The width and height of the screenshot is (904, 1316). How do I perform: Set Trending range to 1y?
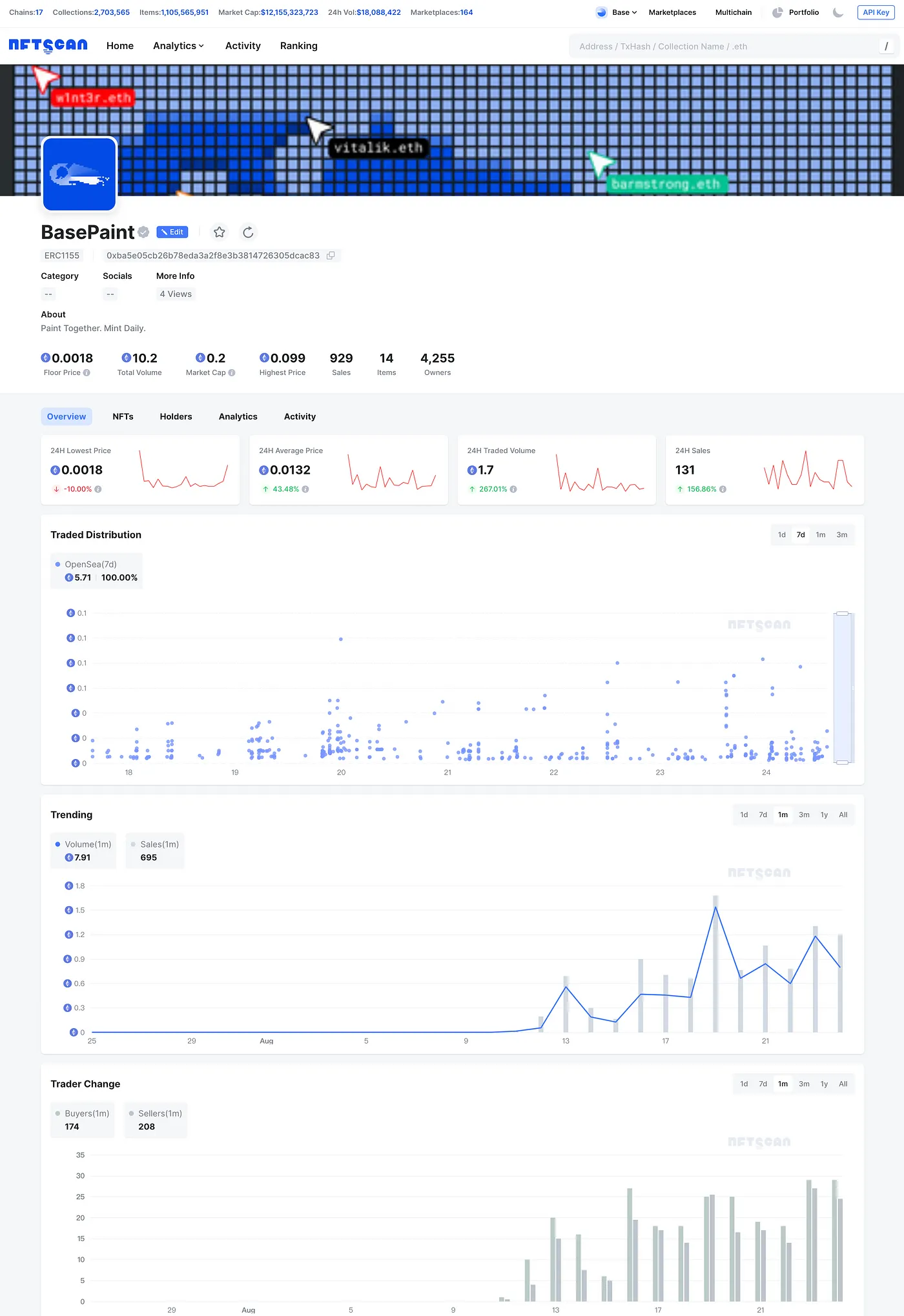(825, 815)
